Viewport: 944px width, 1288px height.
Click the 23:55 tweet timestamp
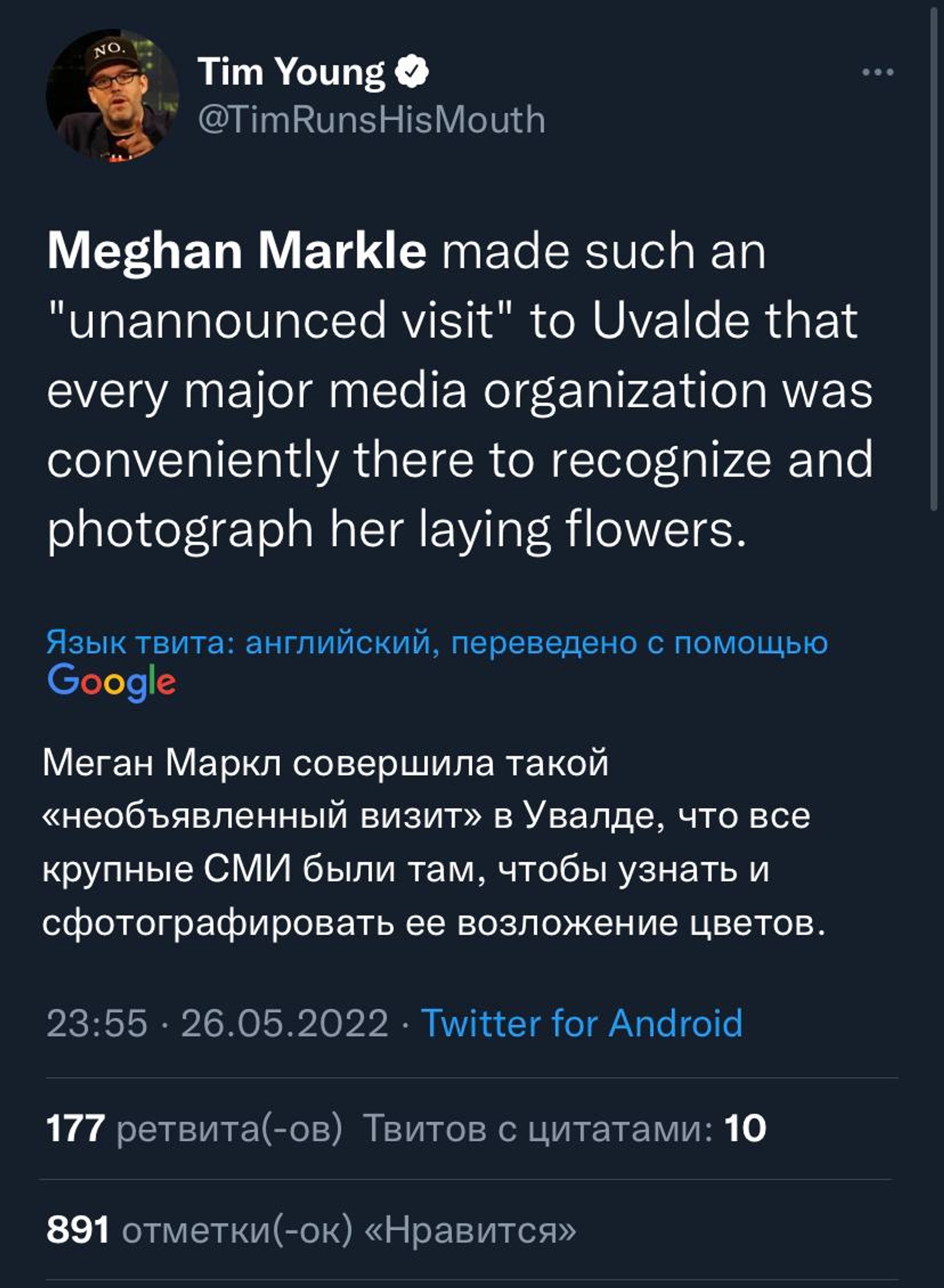96,1022
